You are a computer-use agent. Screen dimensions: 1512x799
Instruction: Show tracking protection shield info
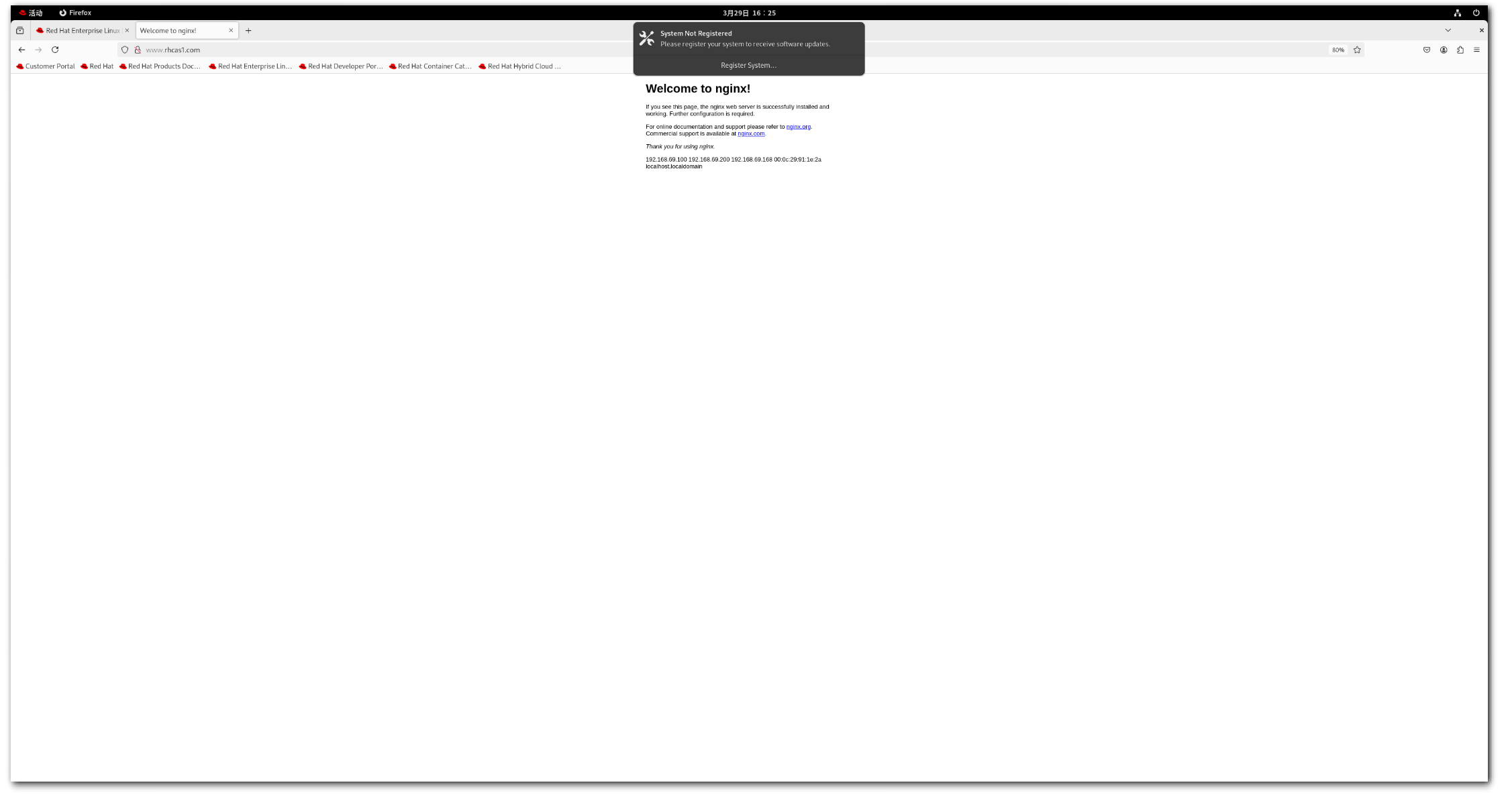click(125, 50)
